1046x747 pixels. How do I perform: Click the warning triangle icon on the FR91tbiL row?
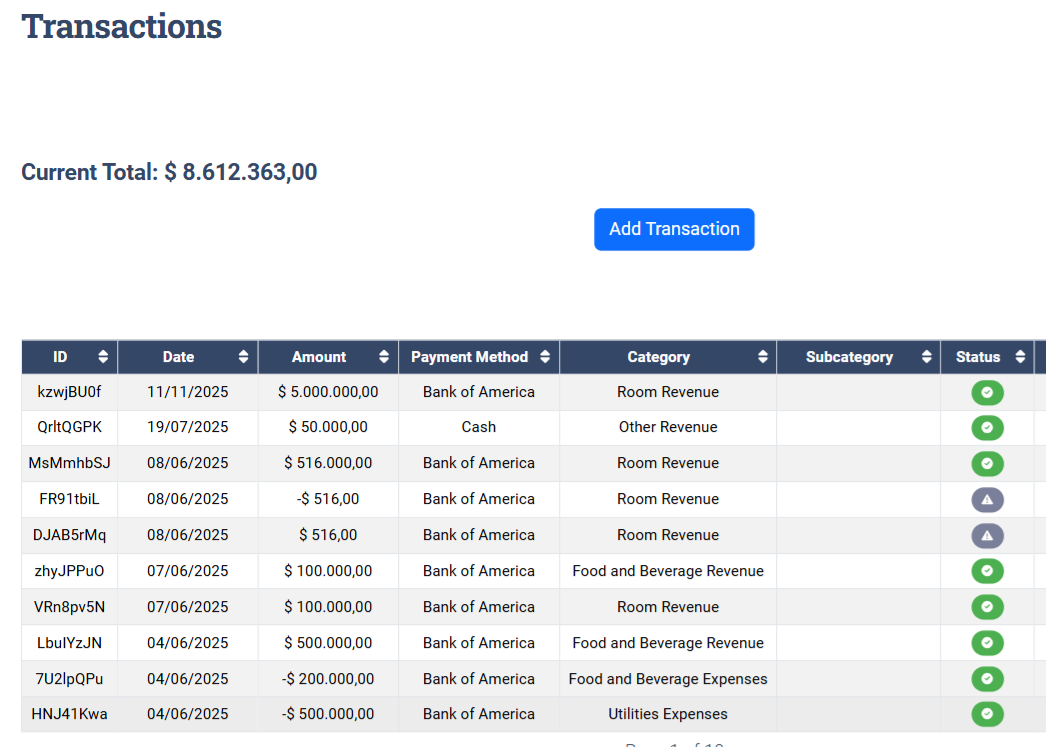(987, 499)
